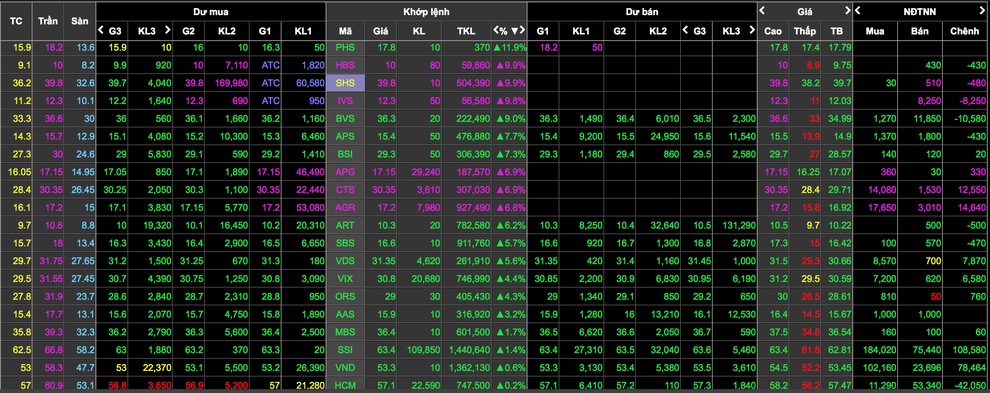The image size is (990, 393).
Task: Click the left chevron in NĐTNN header
Action: 857,10
